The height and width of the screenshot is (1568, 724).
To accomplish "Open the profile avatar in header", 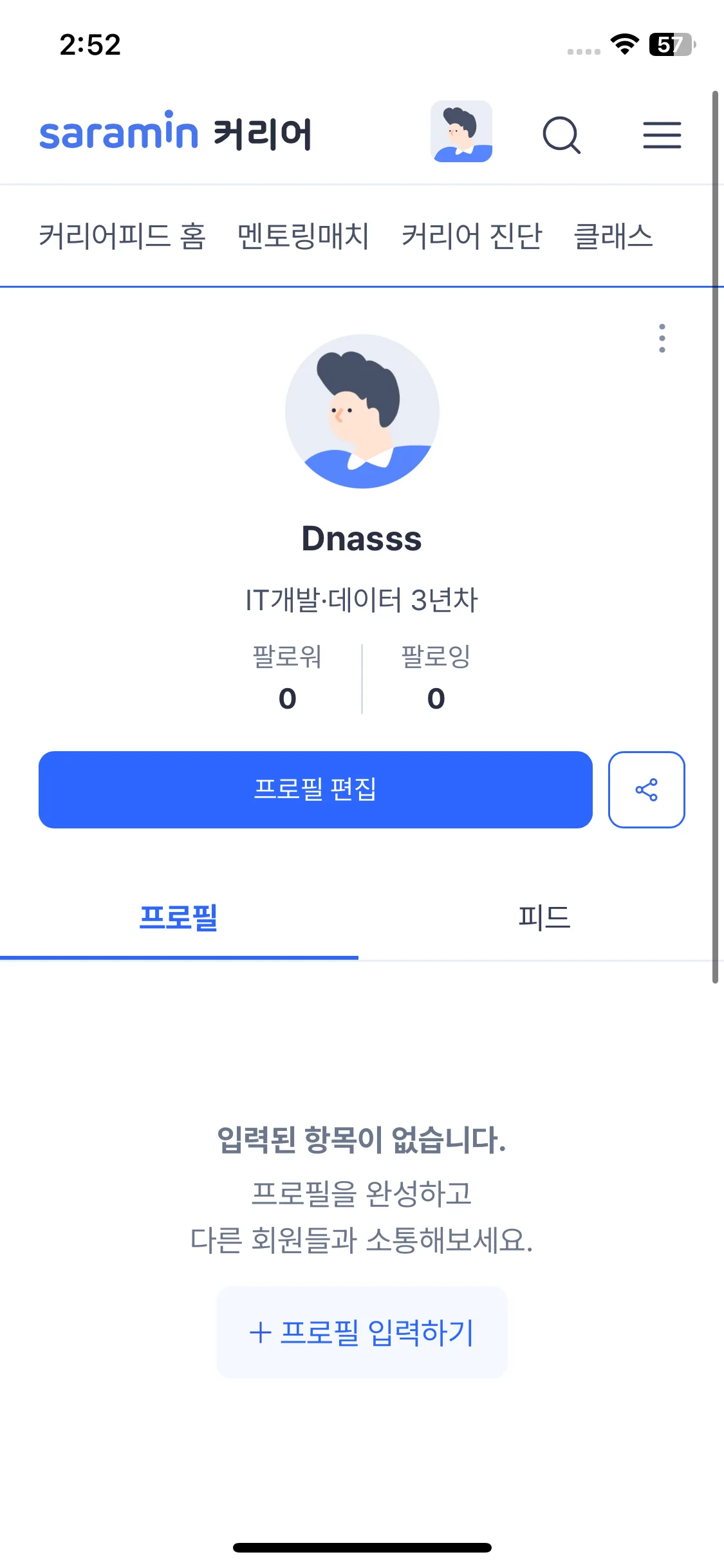I will click(x=461, y=131).
